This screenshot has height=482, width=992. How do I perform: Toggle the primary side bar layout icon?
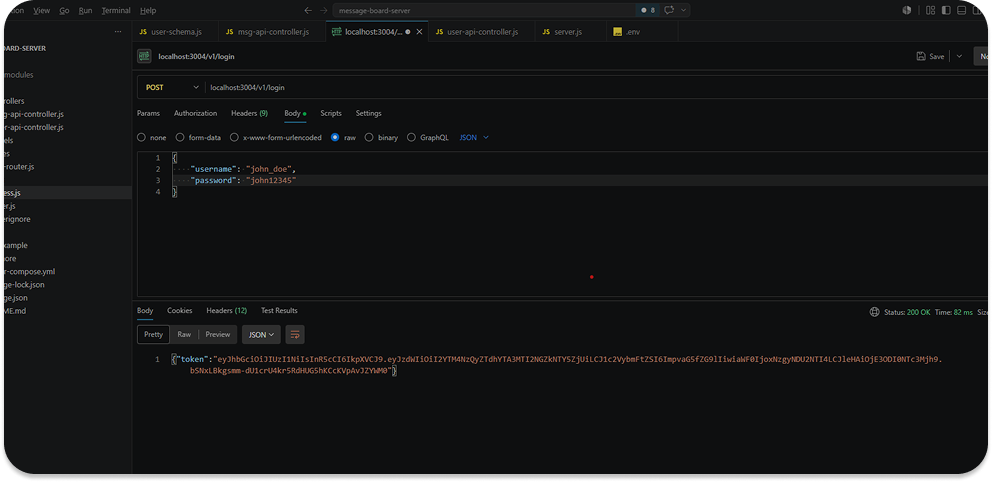click(x=946, y=11)
